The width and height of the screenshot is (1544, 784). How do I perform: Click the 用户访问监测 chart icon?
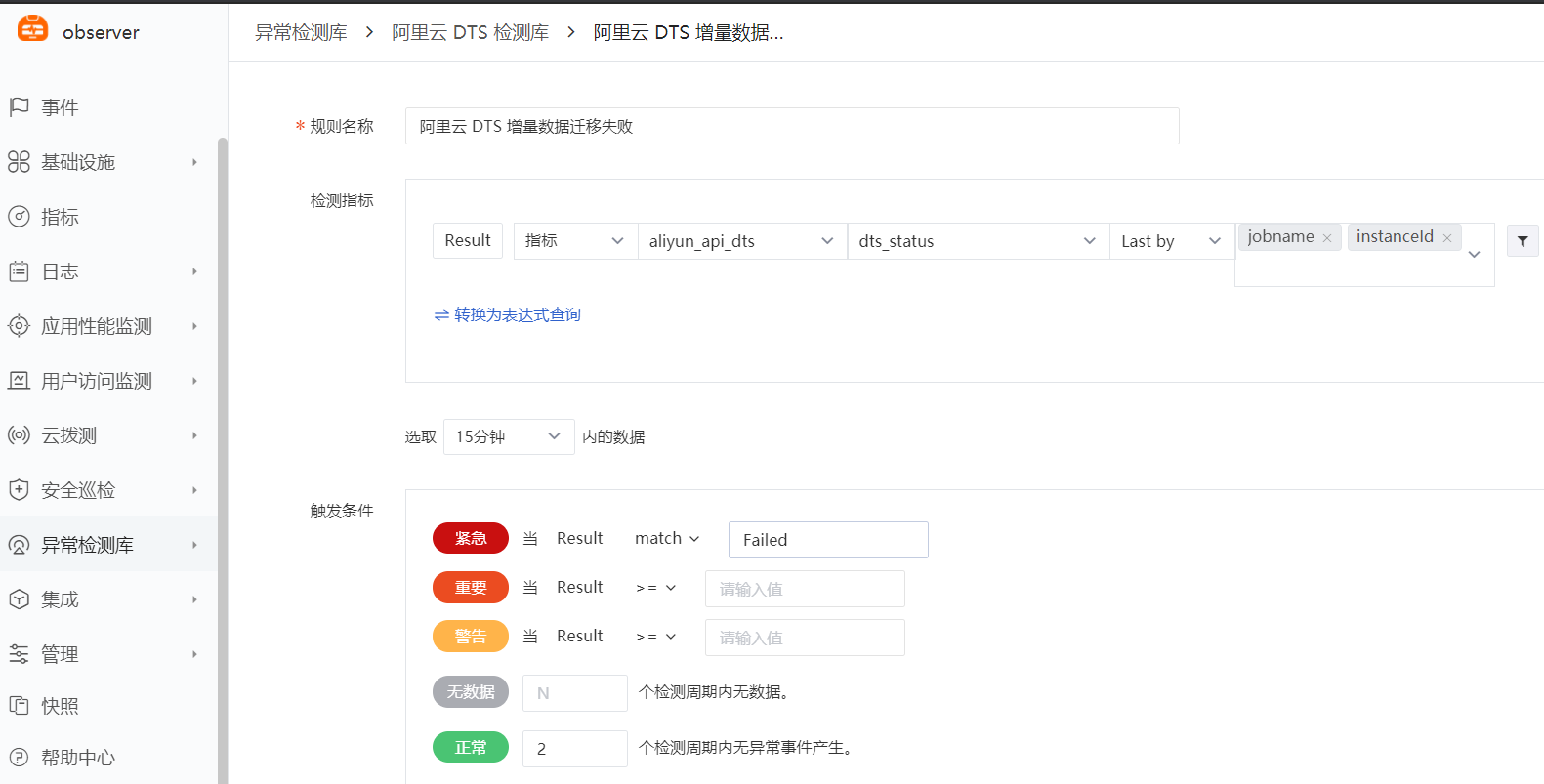19,381
